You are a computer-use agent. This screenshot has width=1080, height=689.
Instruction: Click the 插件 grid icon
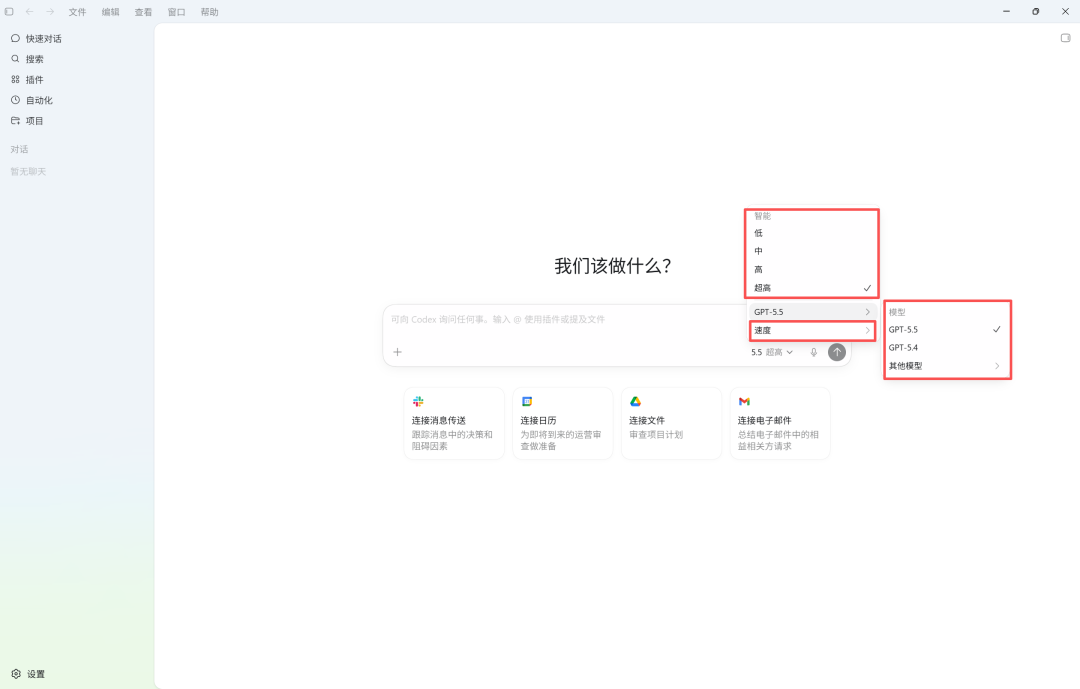[15, 80]
